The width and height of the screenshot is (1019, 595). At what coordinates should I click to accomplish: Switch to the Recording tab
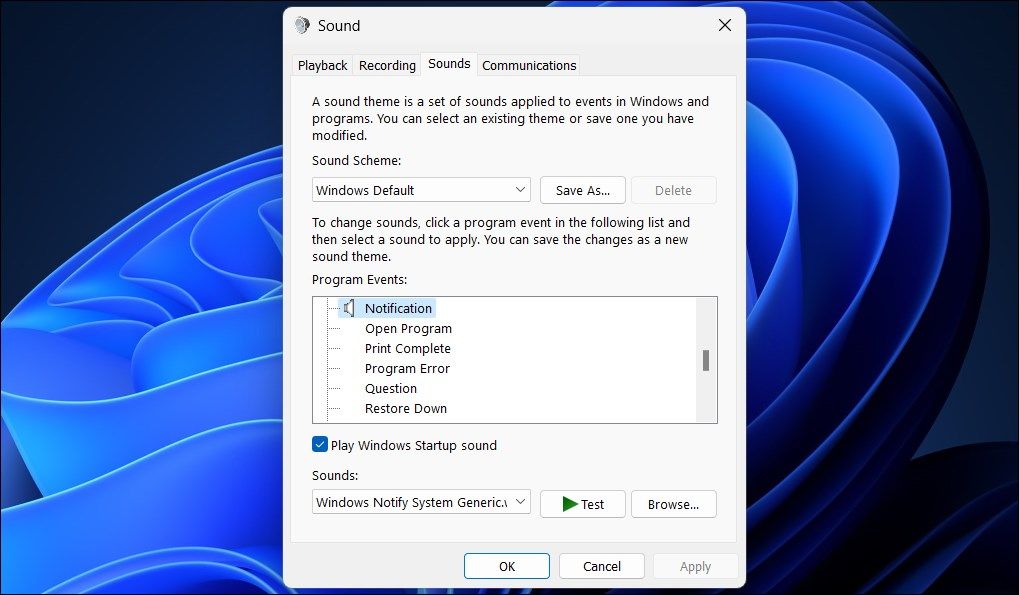pyautogui.click(x=386, y=64)
